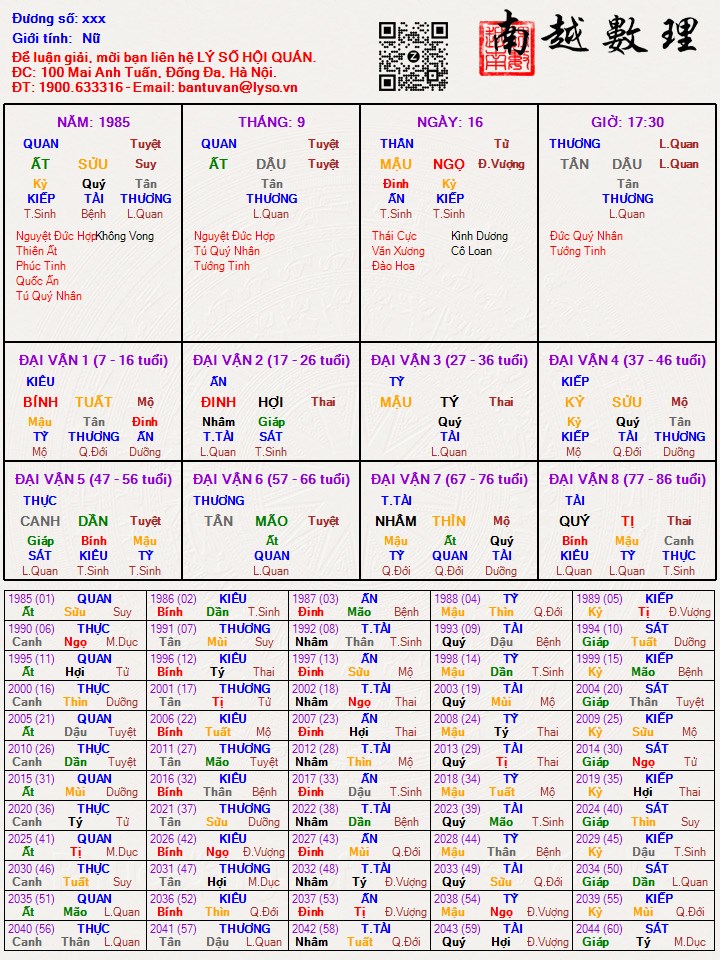Click 'Đ.Vượng' in the NGÀY column
Viewport: 720px width, 960px height.
pyautogui.click(x=501, y=164)
